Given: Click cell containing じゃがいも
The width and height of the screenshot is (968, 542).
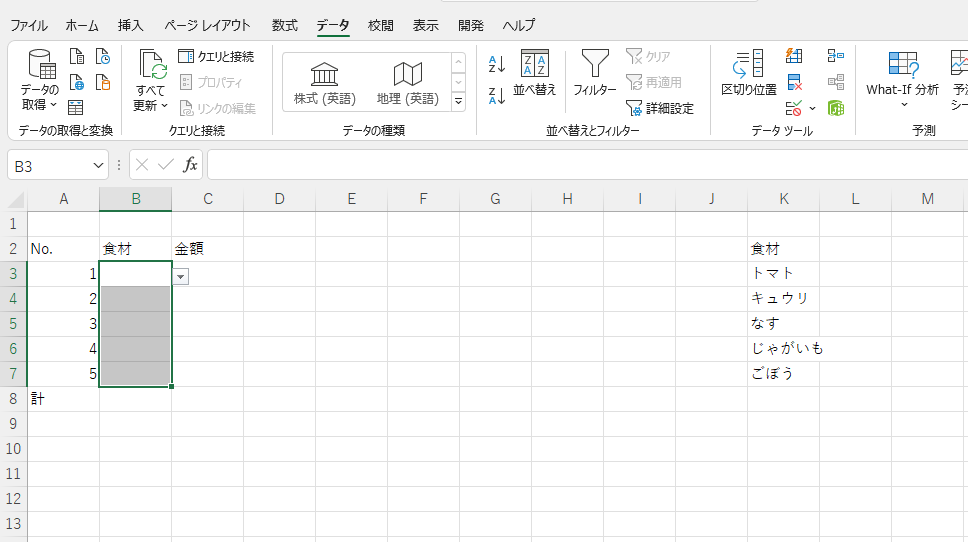Looking at the screenshot, I should click(783, 349).
